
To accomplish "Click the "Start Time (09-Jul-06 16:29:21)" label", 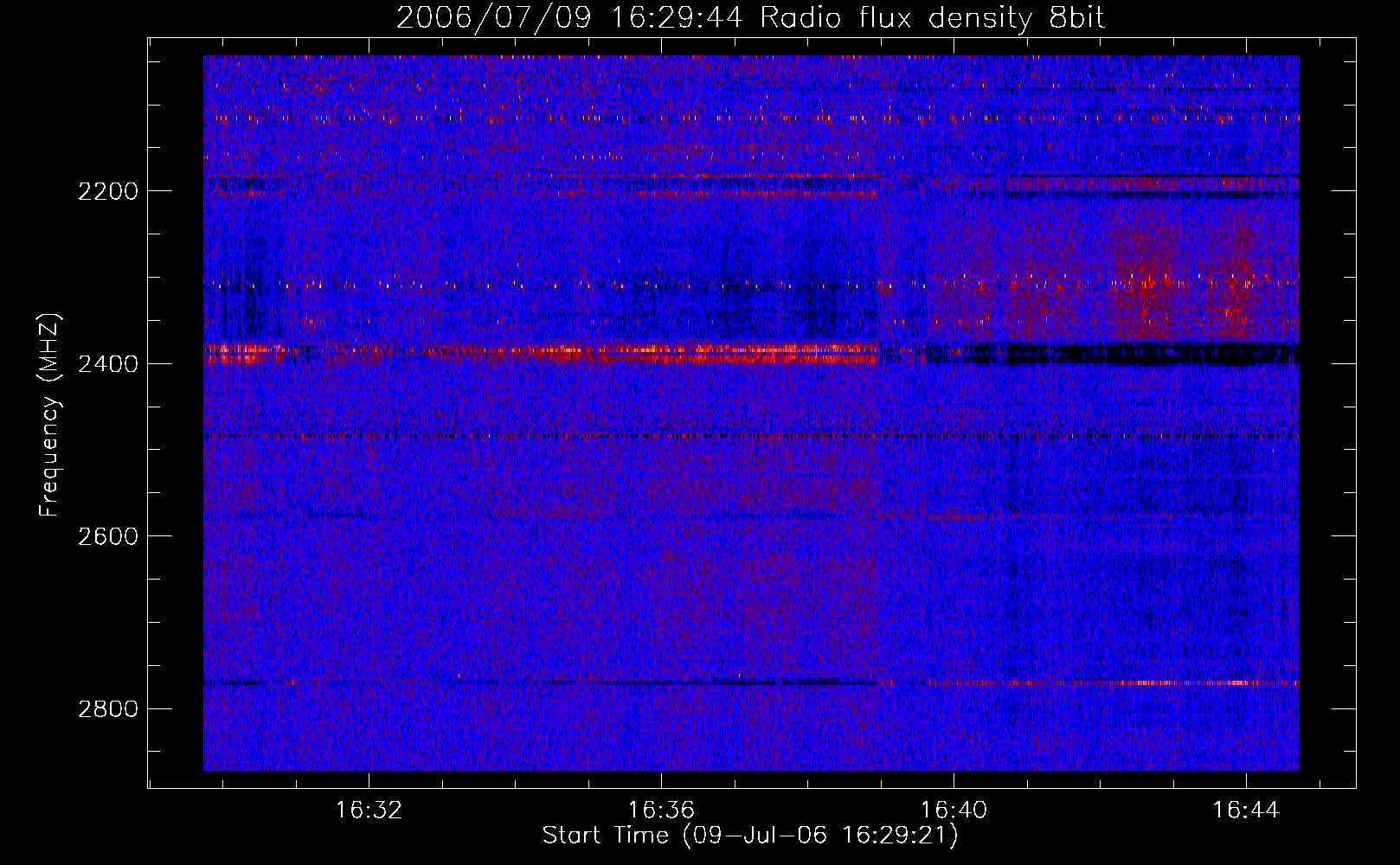I will coord(750,836).
